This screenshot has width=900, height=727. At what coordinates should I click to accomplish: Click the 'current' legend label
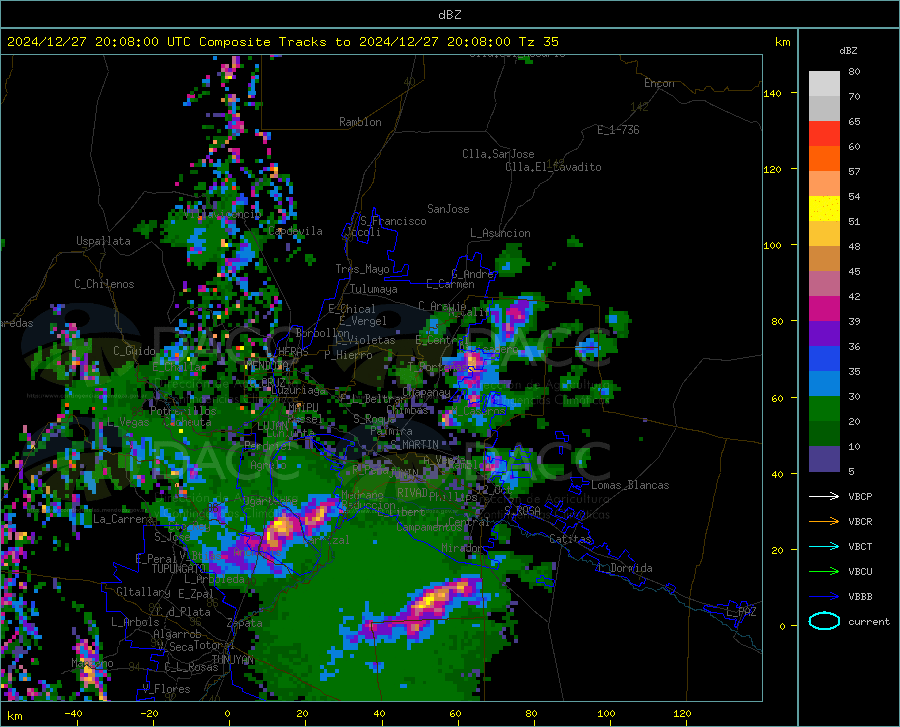[x=869, y=621]
